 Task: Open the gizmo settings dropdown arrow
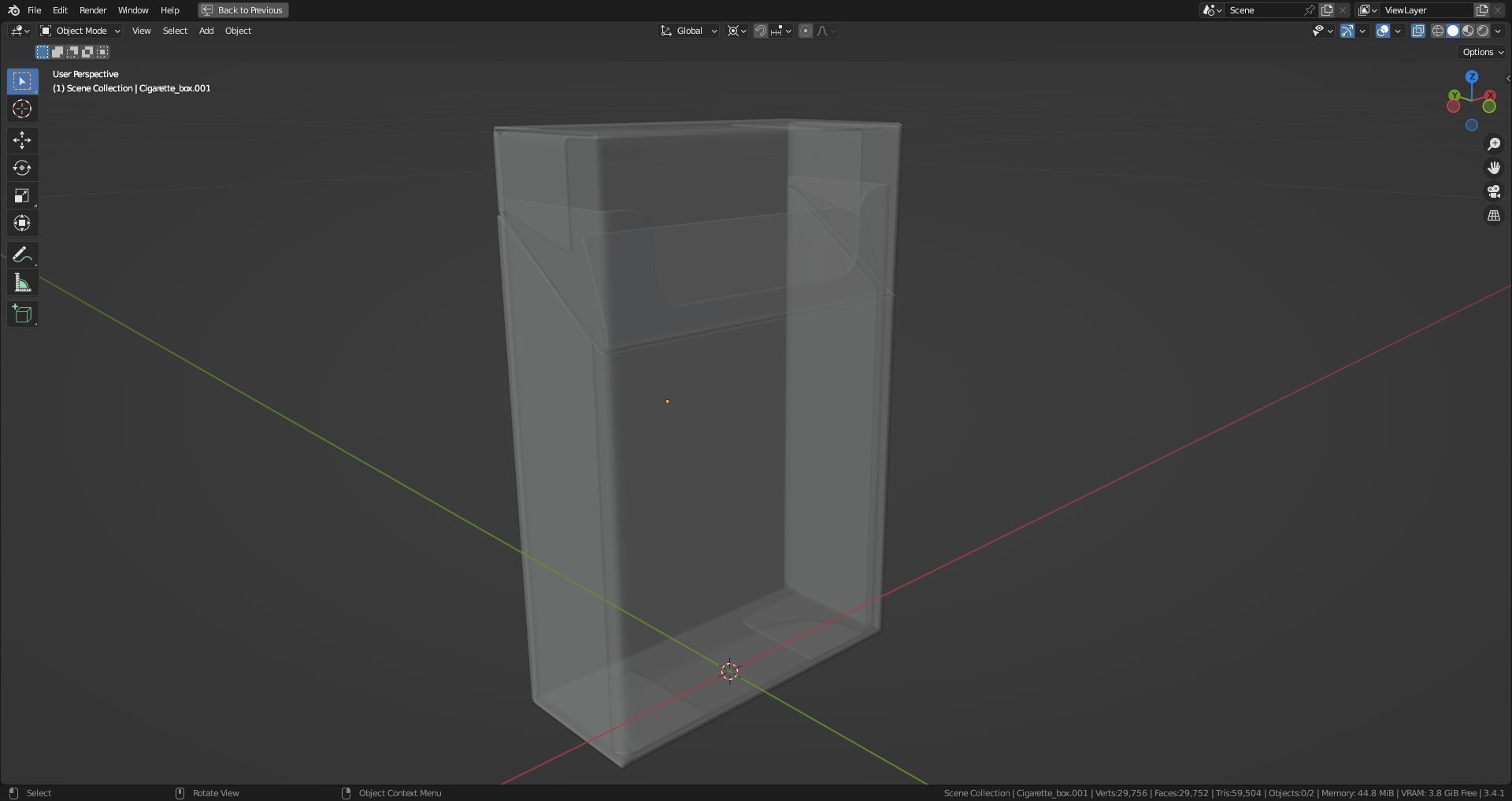tap(1362, 31)
